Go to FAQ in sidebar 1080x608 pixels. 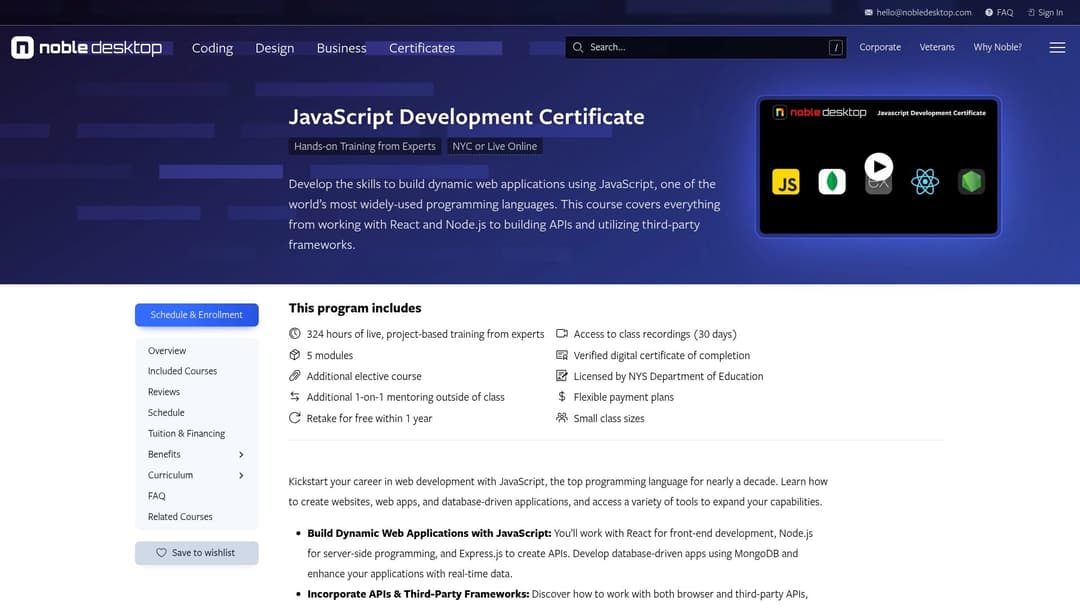click(156, 496)
